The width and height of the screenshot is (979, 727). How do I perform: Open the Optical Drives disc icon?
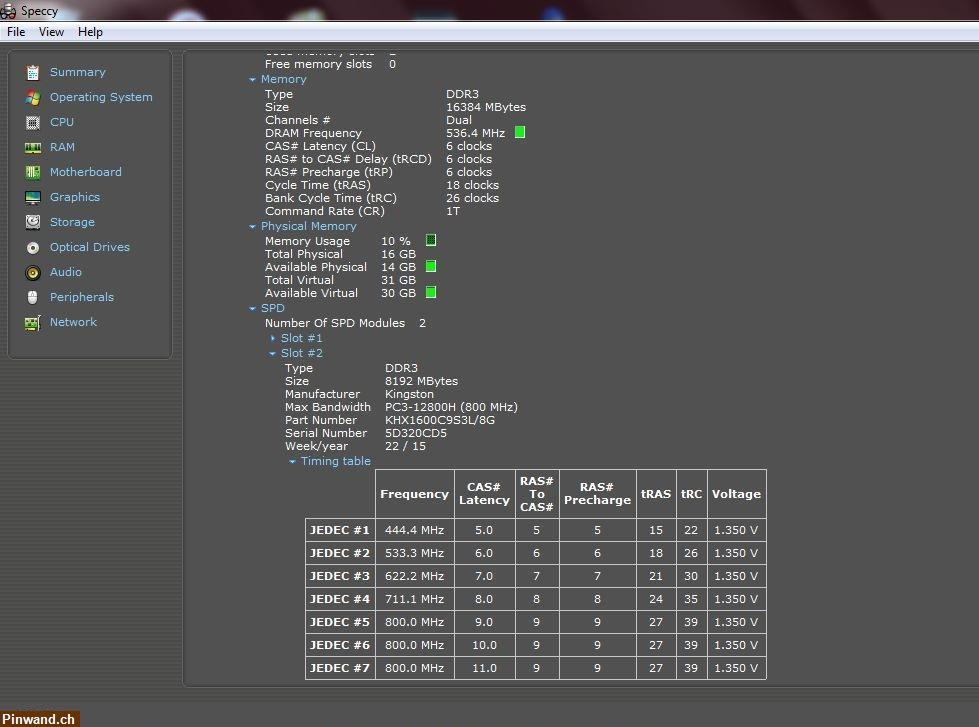click(x=33, y=247)
